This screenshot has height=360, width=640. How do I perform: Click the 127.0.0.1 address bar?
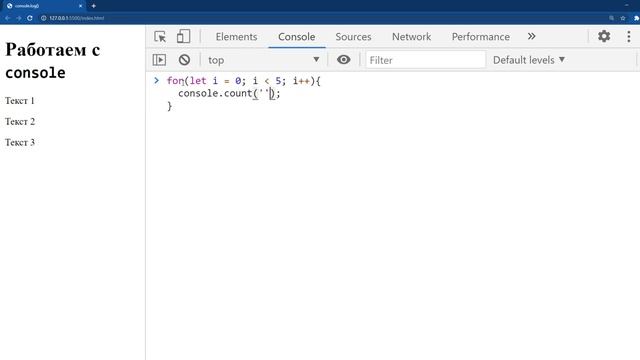click(77, 18)
